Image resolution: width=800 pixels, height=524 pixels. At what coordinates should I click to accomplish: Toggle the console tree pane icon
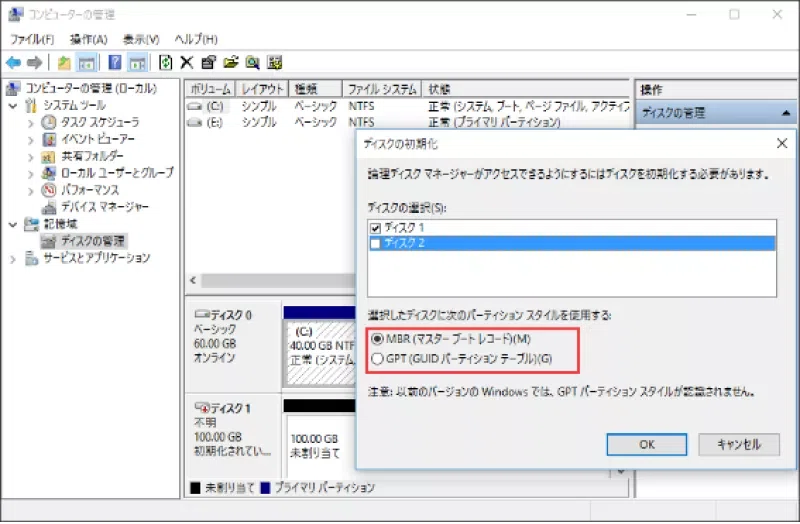[86, 63]
